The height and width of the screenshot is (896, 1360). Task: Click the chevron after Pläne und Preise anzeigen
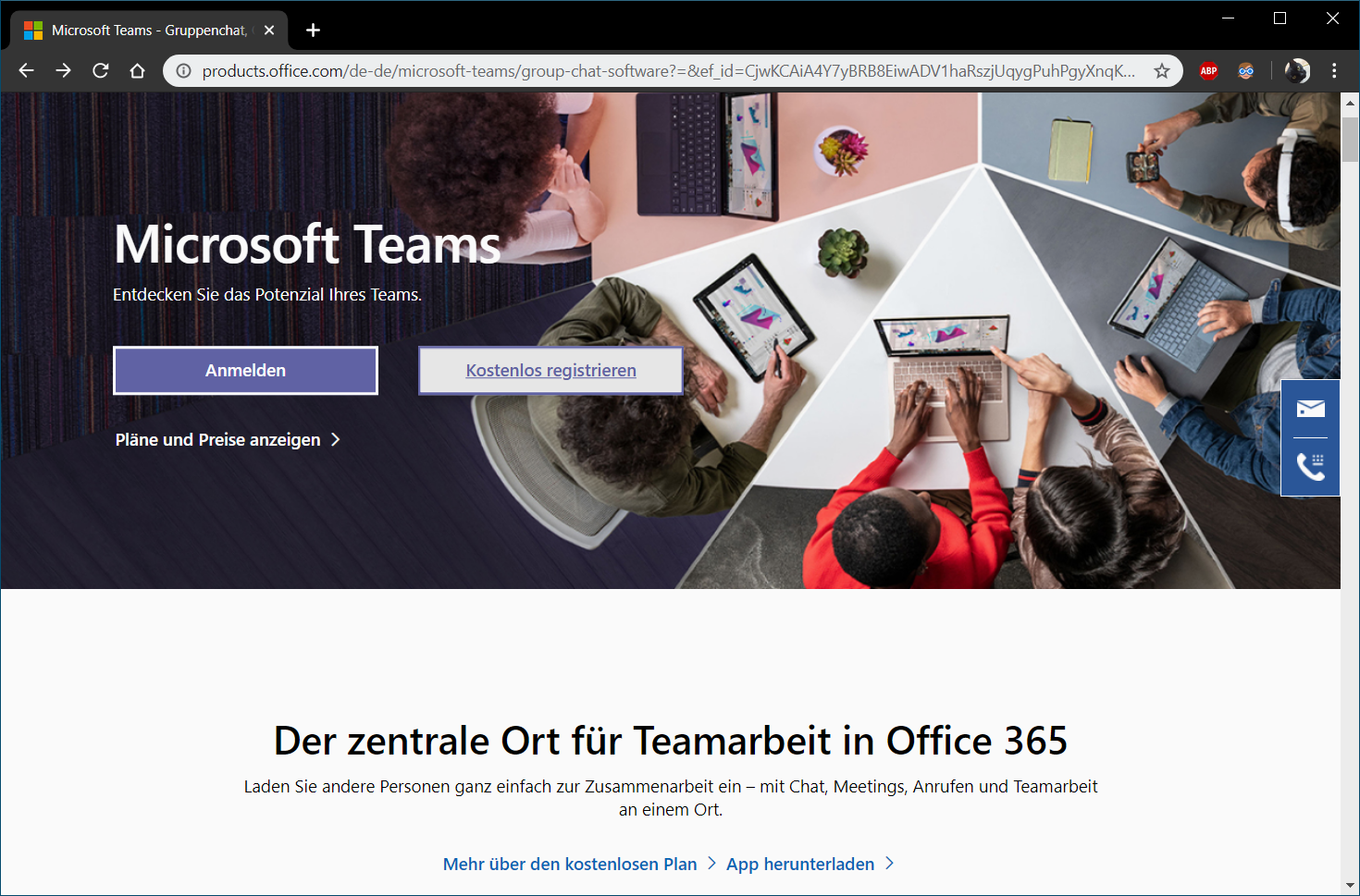click(x=335, y=440)
